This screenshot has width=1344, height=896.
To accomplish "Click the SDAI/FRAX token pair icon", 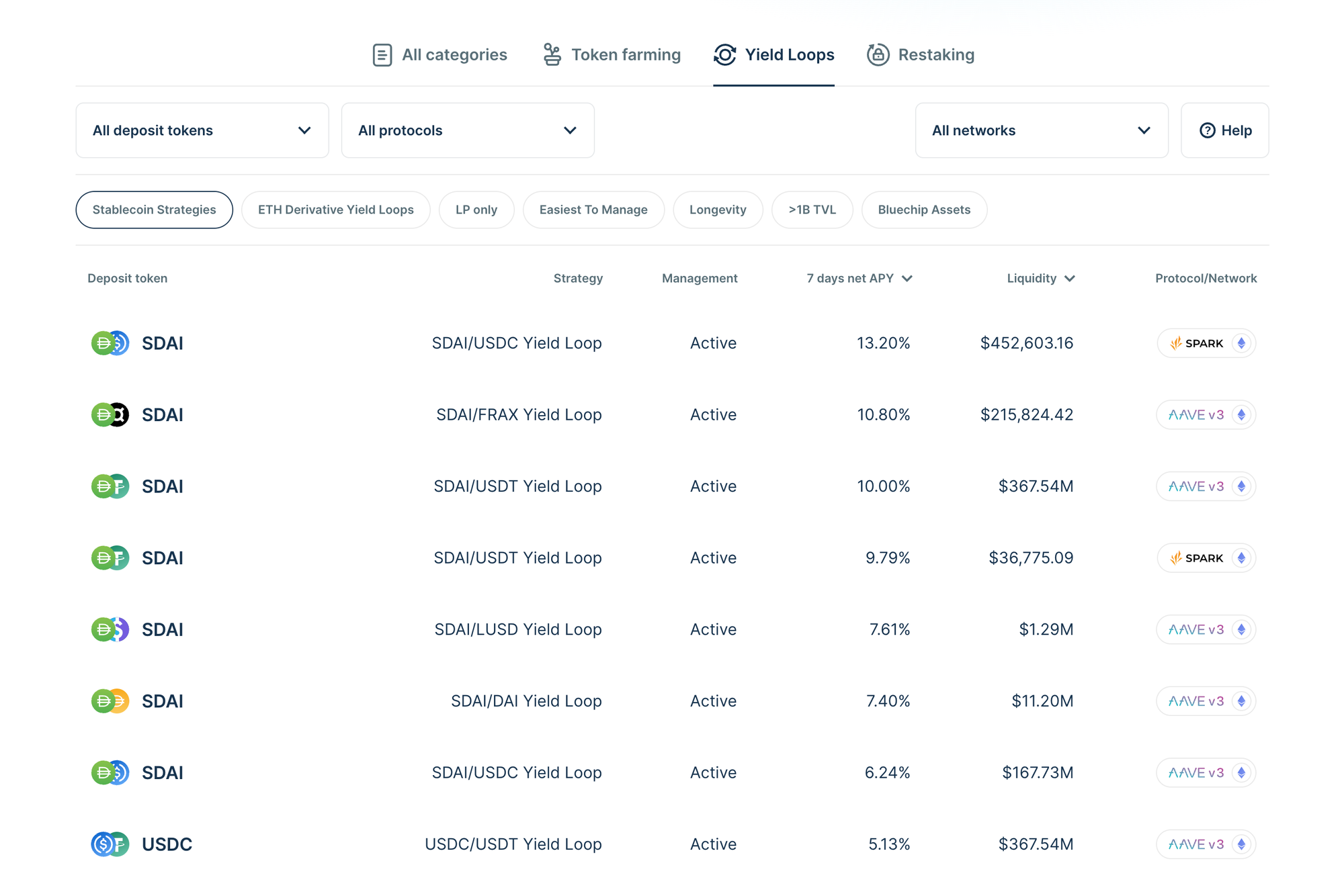I will pyautogui.click(x=110, y=414).
